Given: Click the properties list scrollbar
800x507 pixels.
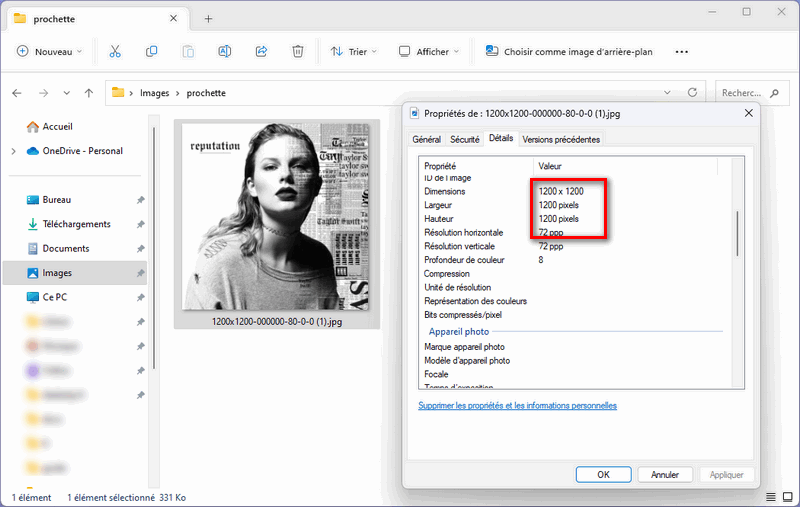Looking at the screenshot, I should pyautogui.click(x=737, y=234).
